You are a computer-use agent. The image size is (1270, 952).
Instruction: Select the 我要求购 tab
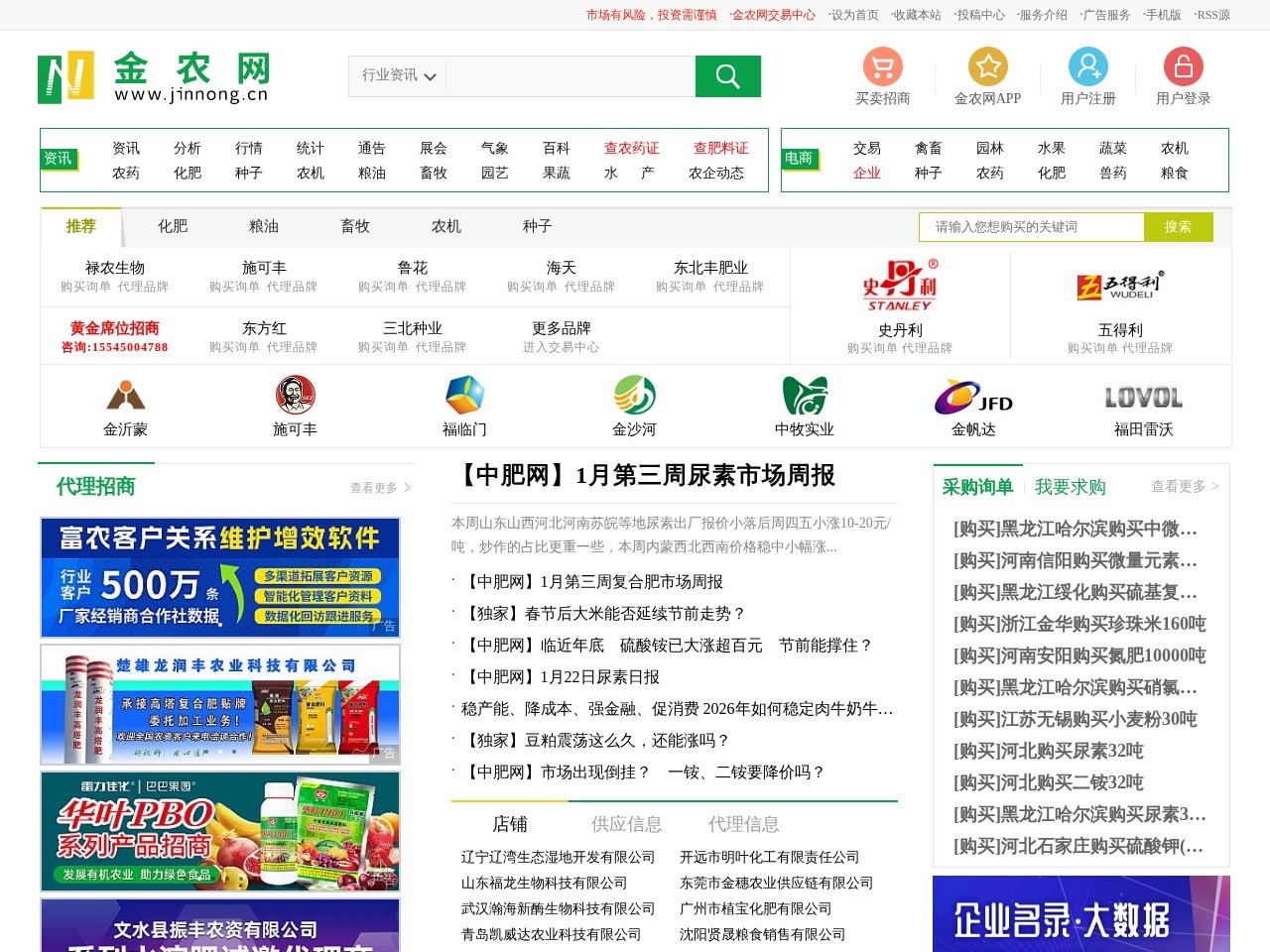1070,487
